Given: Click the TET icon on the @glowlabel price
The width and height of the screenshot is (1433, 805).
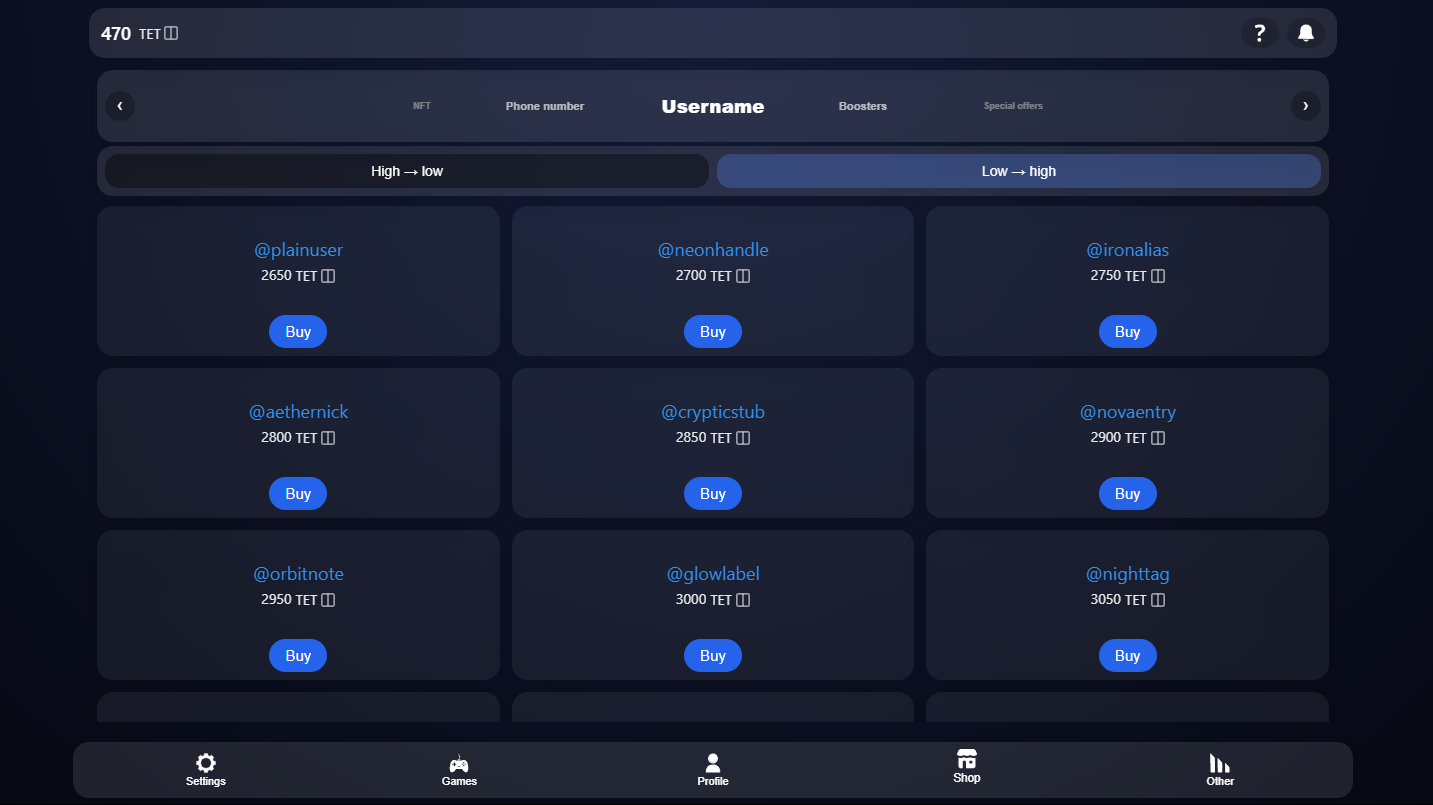Looking at the screenshot, I should tap(742, 599).
